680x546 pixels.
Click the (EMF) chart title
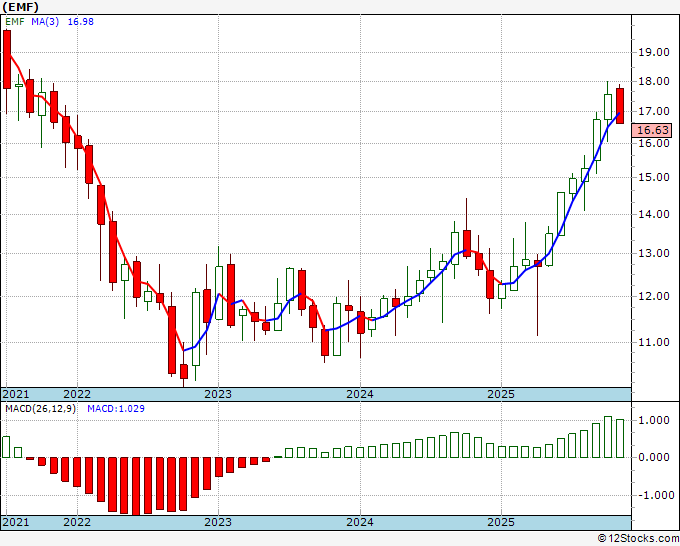[20, 7]
